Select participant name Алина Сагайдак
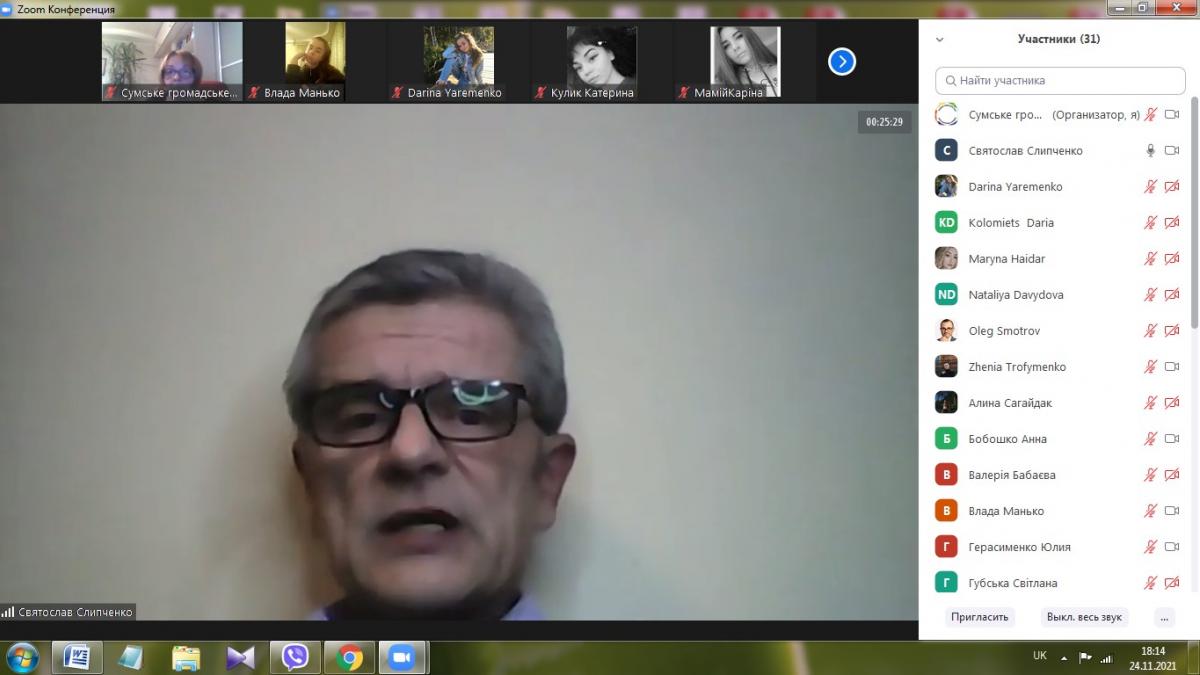The image size is (1200, 675). [1010, 403]
